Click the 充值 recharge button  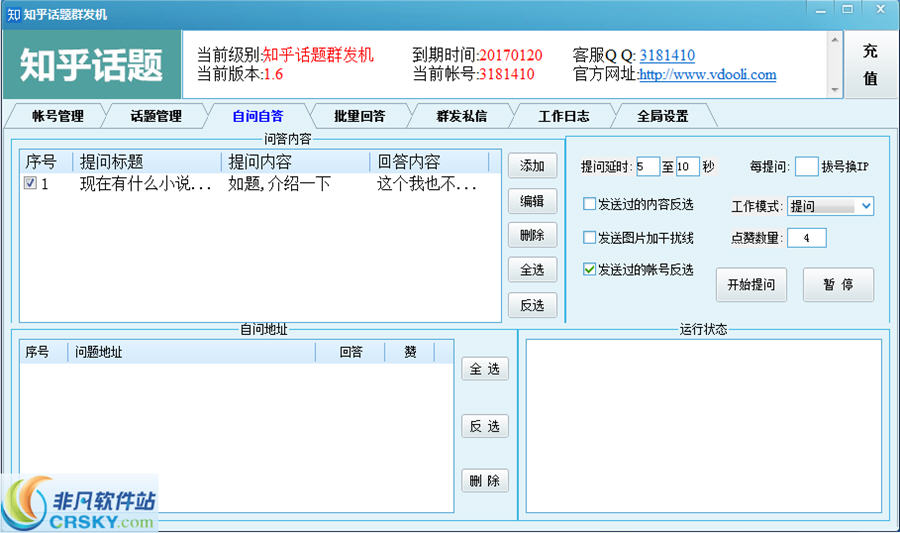(870, 64)
